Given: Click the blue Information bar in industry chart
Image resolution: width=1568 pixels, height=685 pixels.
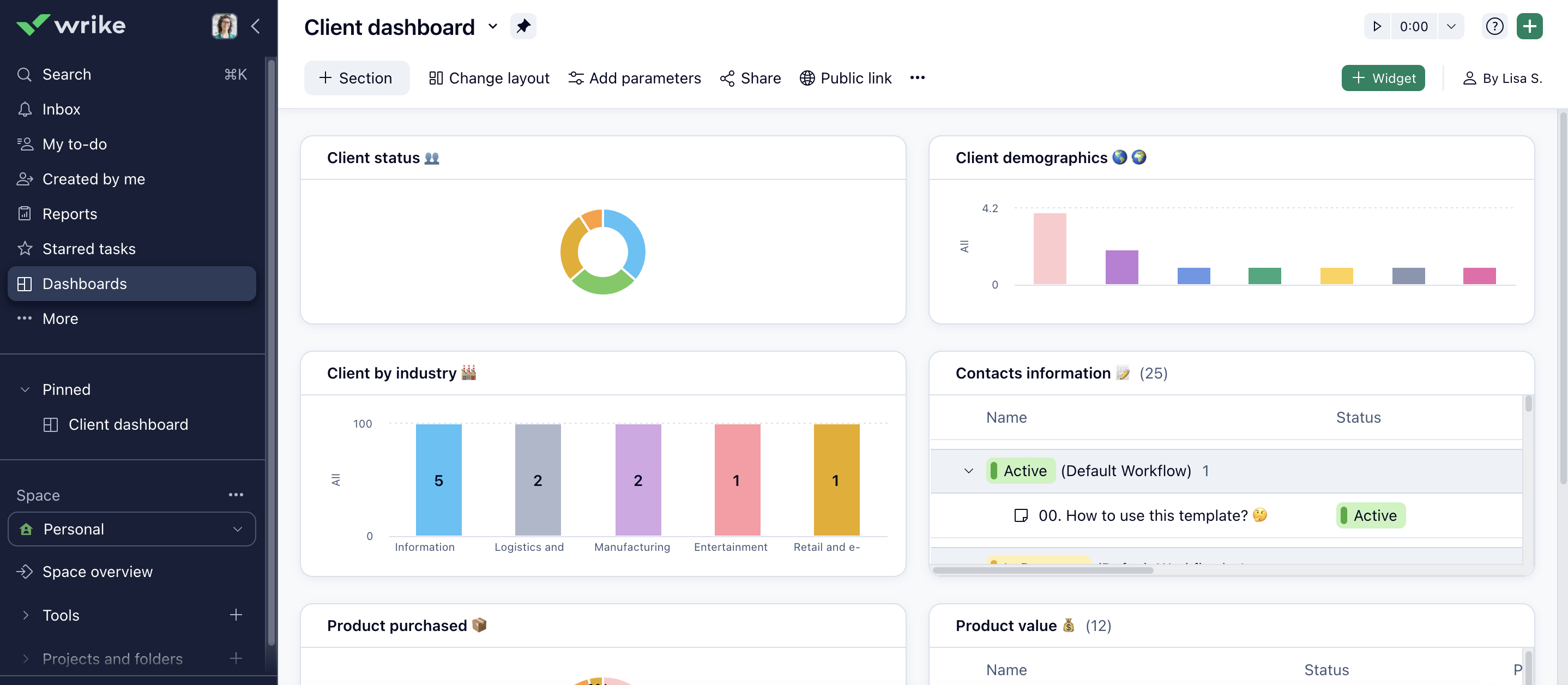Looking at the screenshot, I should [x=438, y=480].
